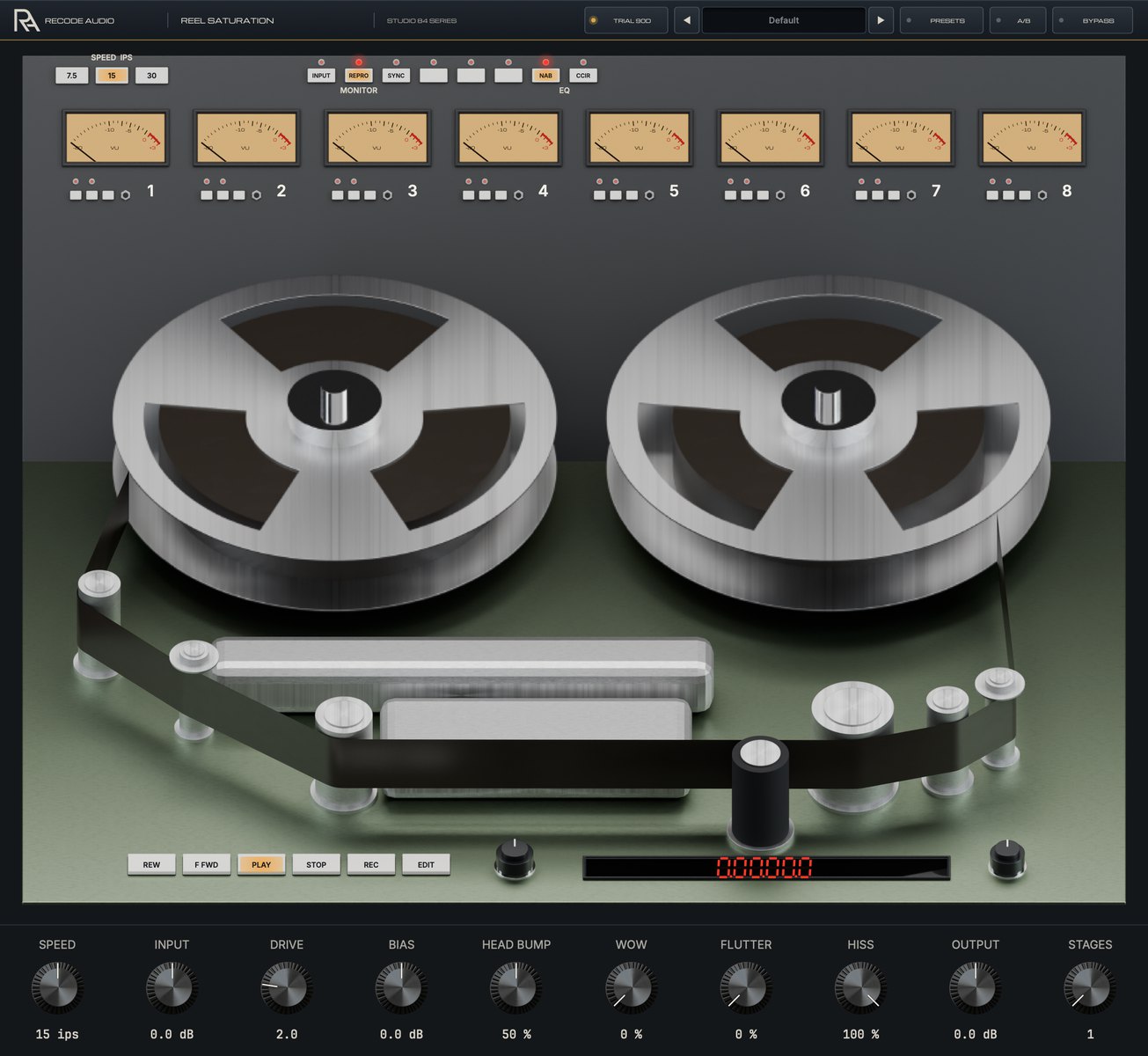This screenshot has height=1056, width=1148.
Task: Set tape speed to 7.5 ips
Action: tap(72, 76)
